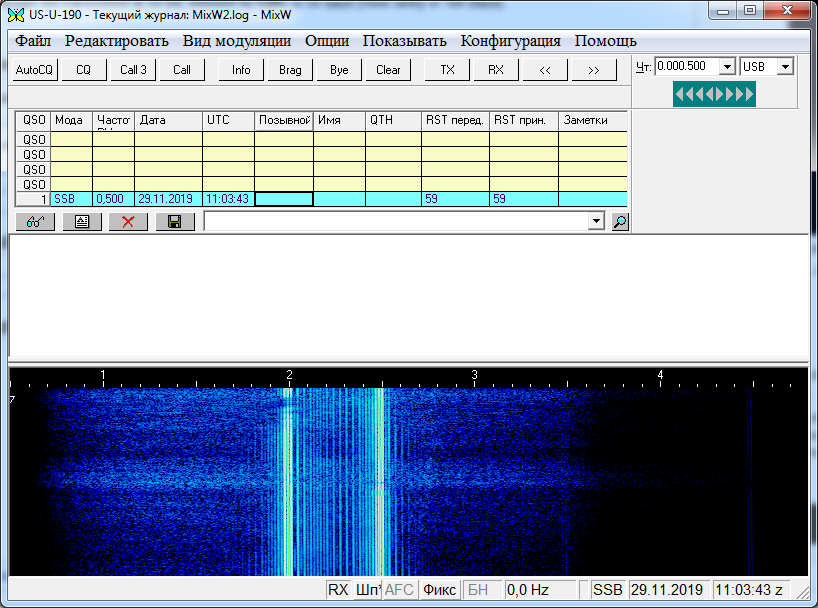The width and height of the screenshot is (818, 608).
Task: Click the text box beside the save icon
Action: pos(396,221)
